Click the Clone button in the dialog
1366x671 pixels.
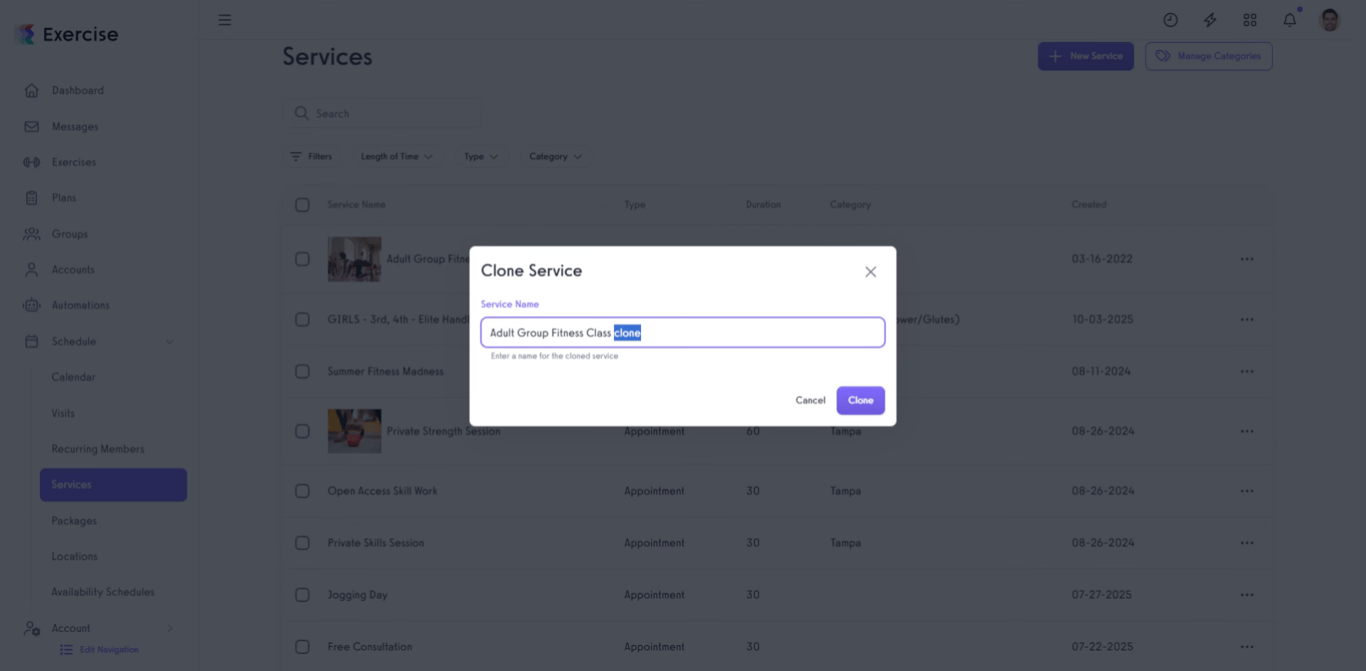860,399
